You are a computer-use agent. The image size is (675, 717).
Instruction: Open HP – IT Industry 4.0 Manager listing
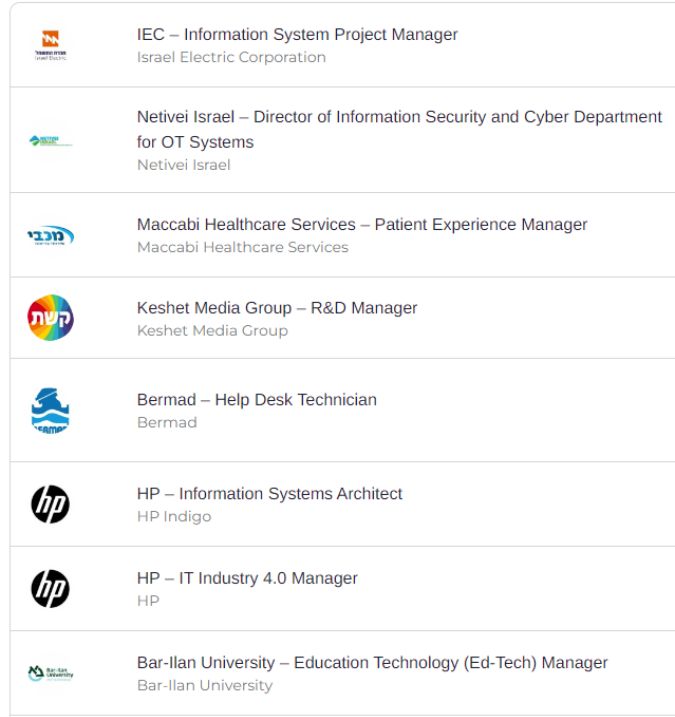coord(247,578)
